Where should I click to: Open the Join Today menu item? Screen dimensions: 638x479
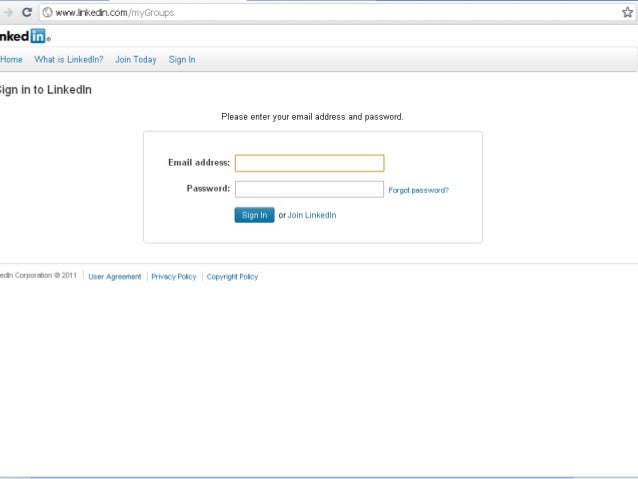point(136,59)
